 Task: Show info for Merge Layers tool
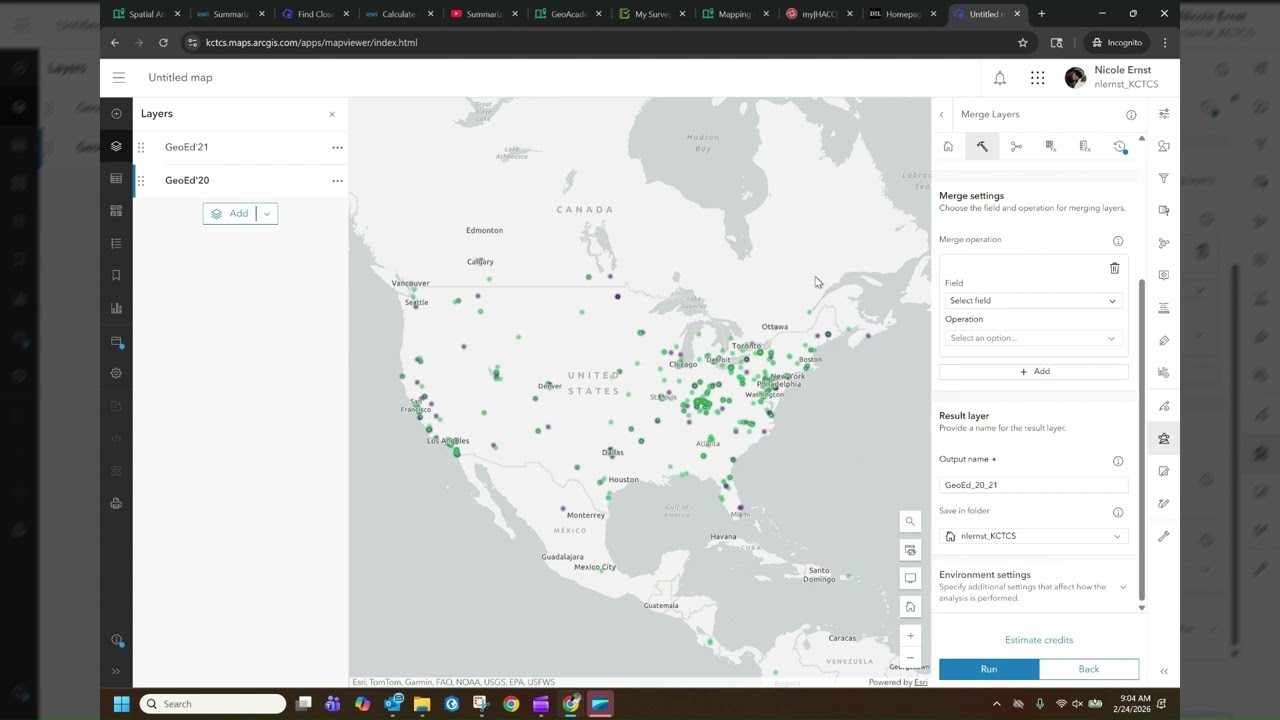pyautogui.click(x=1131, y=115)
